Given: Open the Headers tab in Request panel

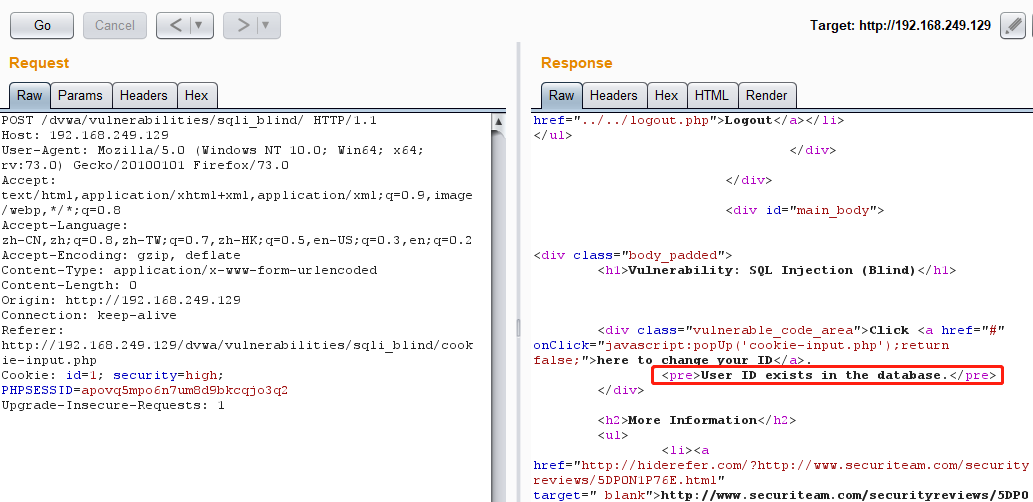Looking at the screenshot, I should click(x=143, y=96).
